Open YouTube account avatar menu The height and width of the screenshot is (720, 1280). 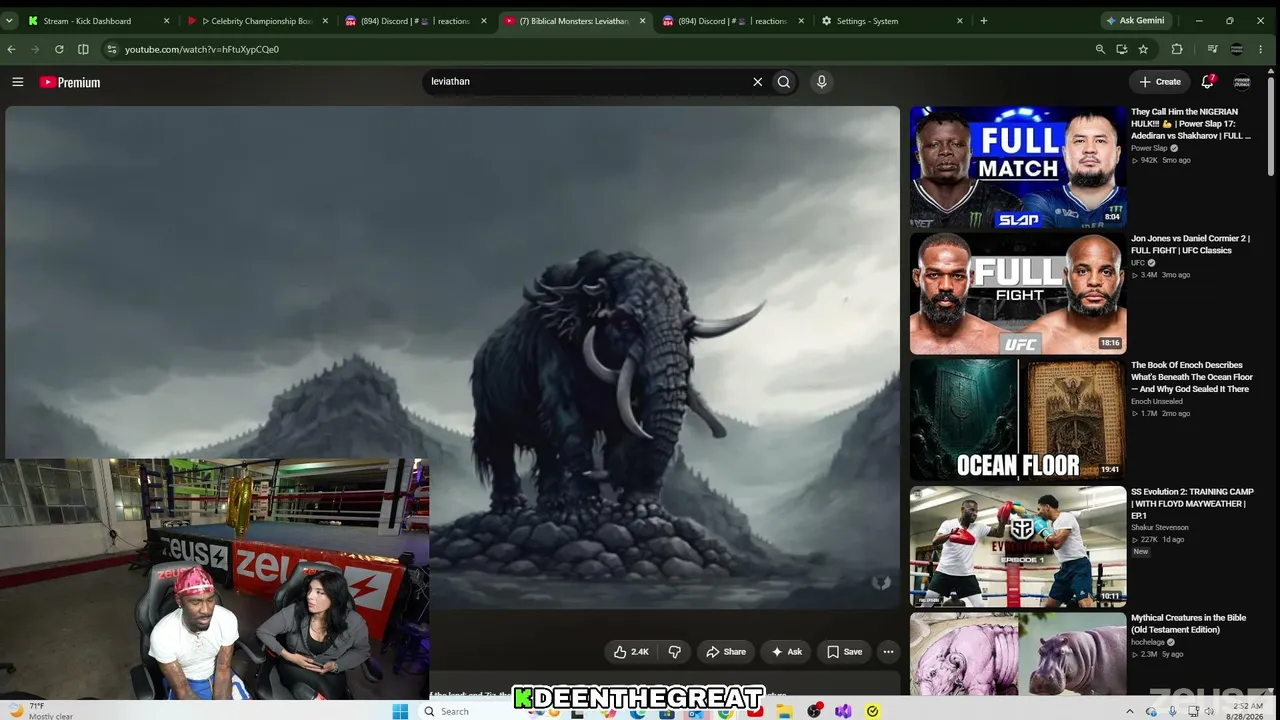tap(1242, 82)
